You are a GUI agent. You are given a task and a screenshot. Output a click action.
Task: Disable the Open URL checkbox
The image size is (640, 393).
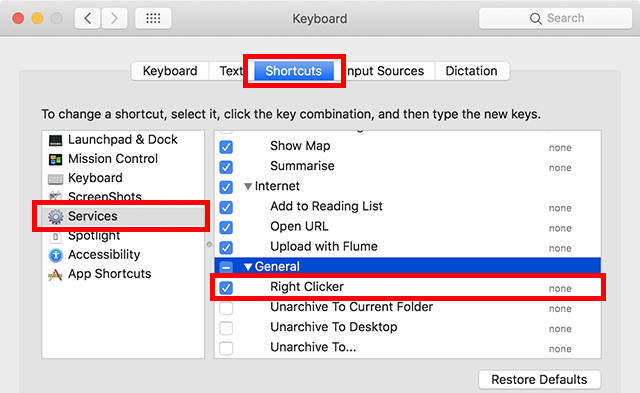[226, 227]
